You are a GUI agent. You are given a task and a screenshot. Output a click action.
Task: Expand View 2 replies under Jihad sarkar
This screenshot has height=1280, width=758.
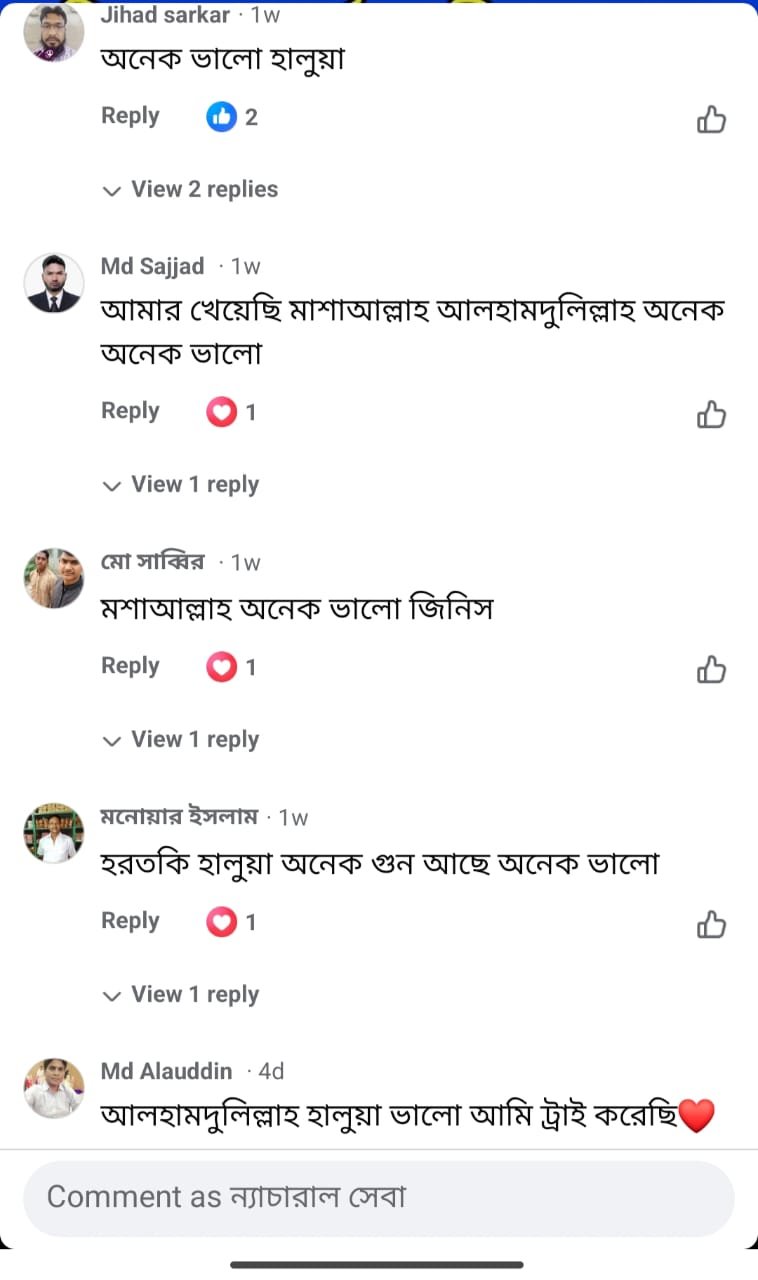[192, 189]
